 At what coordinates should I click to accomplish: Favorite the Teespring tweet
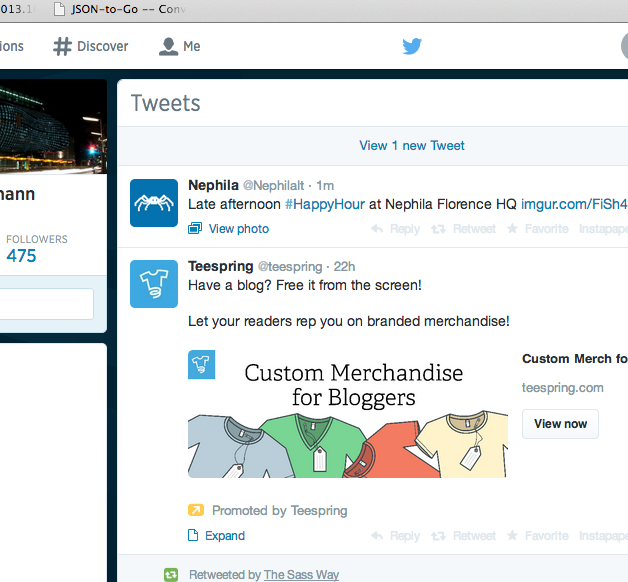point(537,536)
